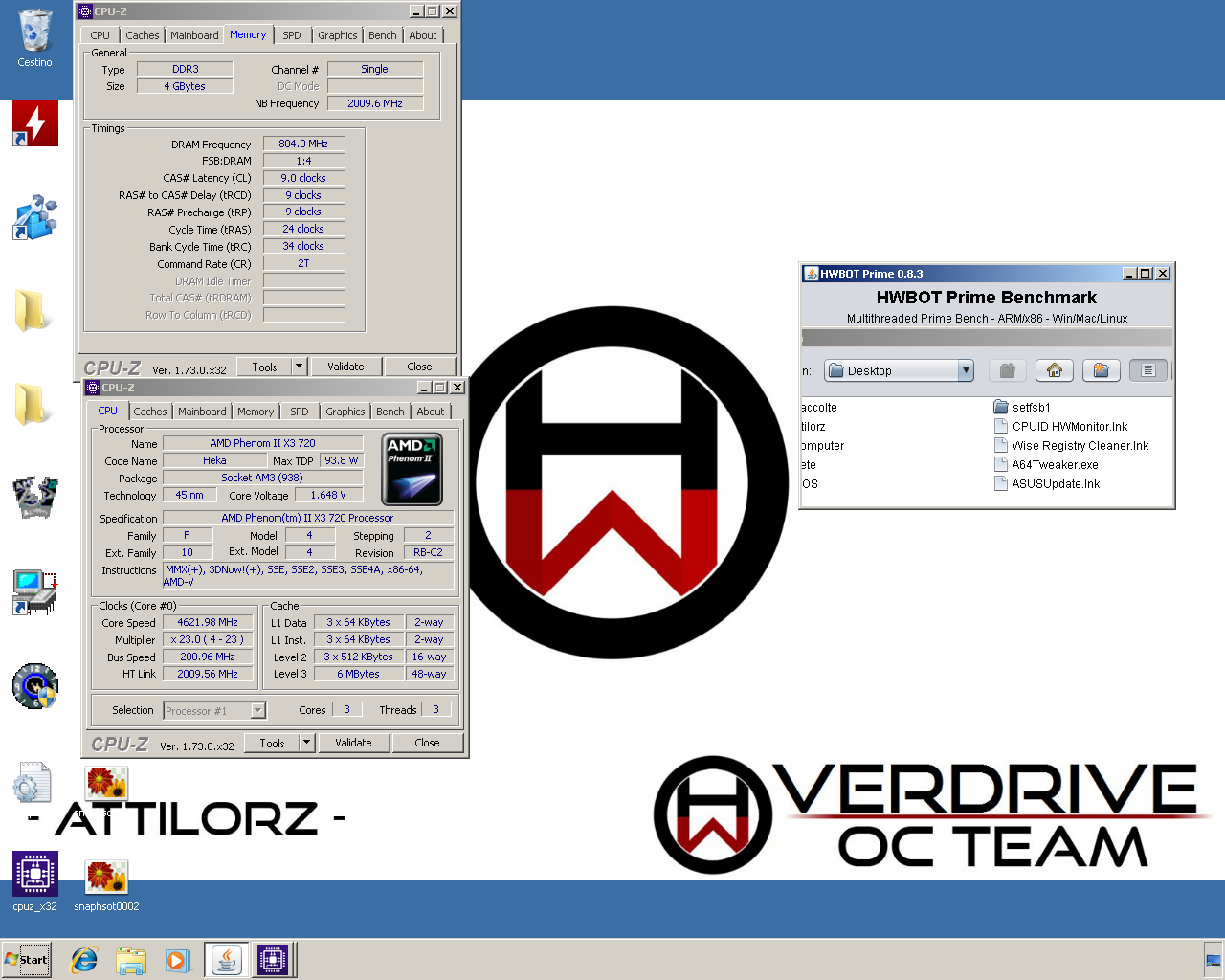Click the CAS# Latency 9.0 clocks value

303,178
